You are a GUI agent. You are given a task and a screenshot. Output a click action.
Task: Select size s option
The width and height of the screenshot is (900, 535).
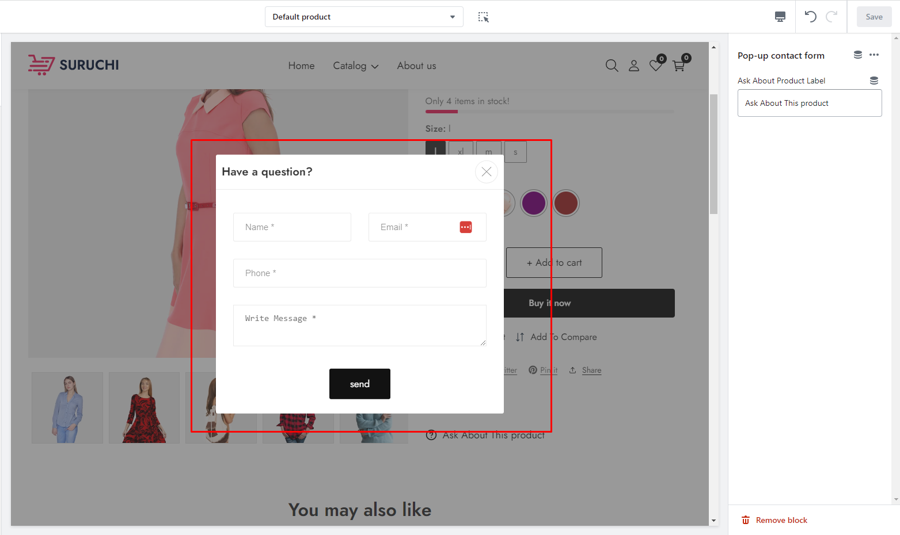point(515,152)
